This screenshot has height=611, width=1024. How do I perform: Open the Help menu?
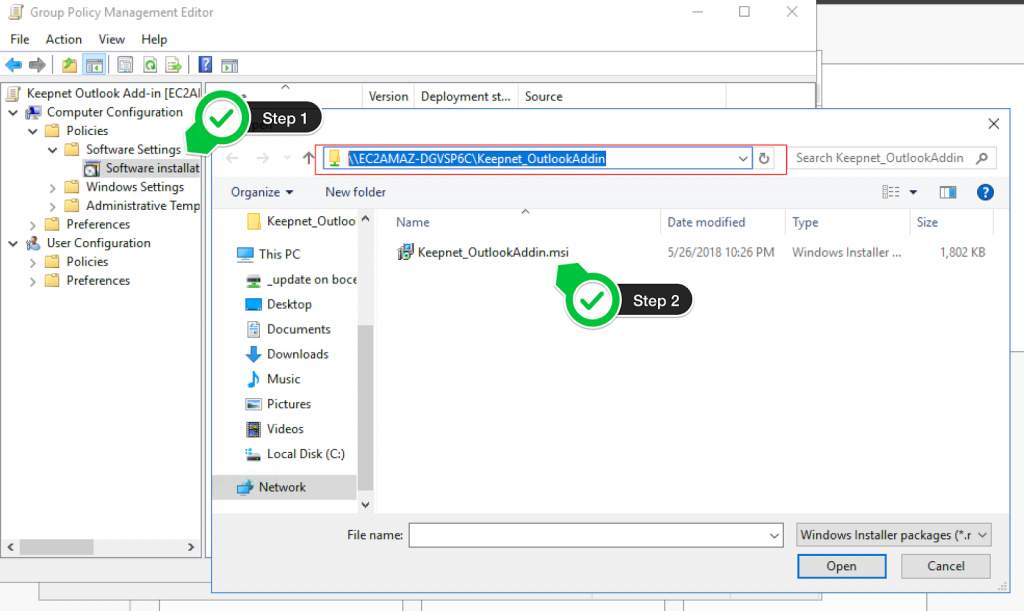[x=154, y=39]
